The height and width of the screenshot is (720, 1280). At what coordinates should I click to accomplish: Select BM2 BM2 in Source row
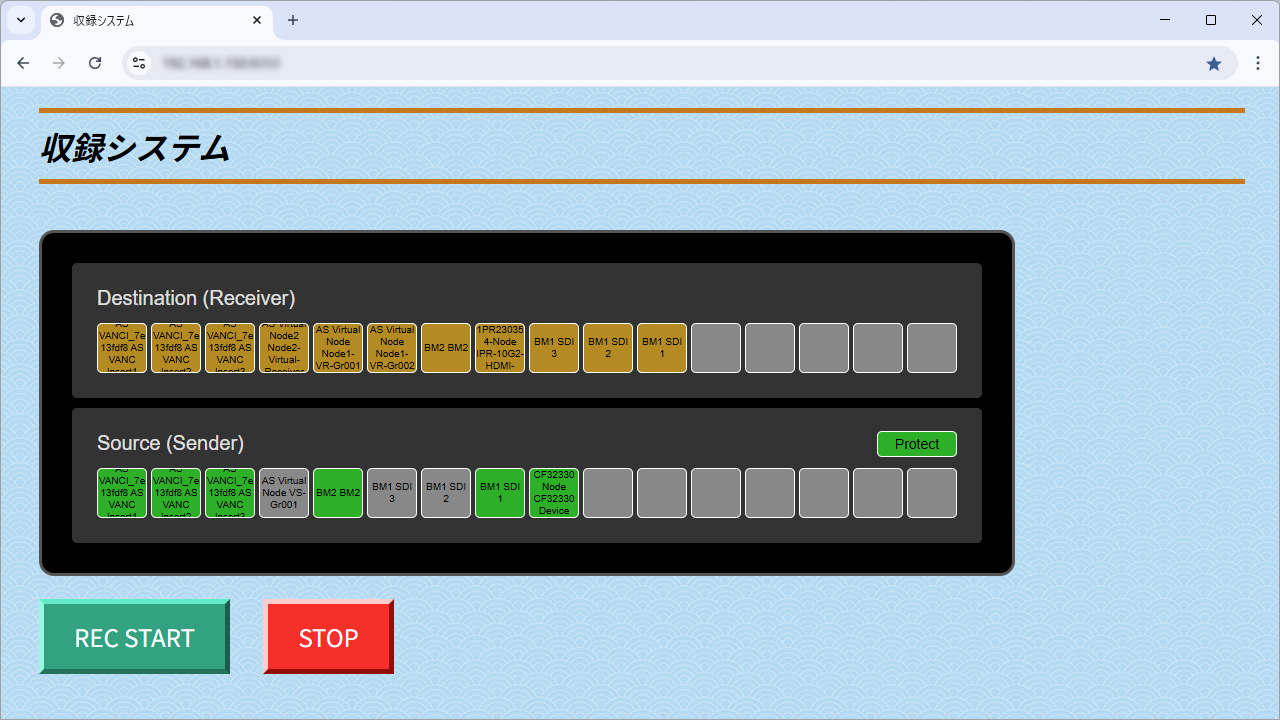pos(338,493)
